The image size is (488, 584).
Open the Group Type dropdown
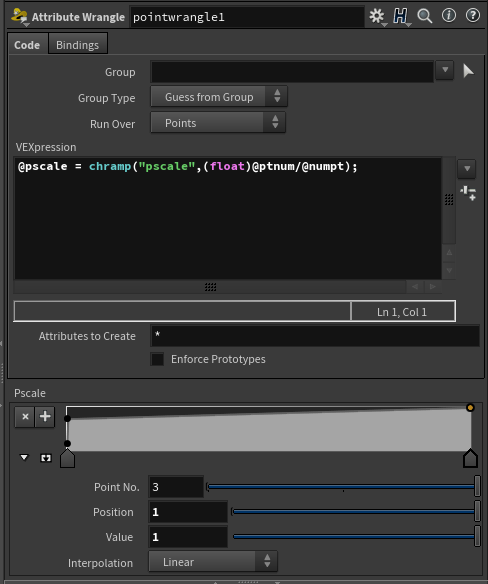(219, 97)
